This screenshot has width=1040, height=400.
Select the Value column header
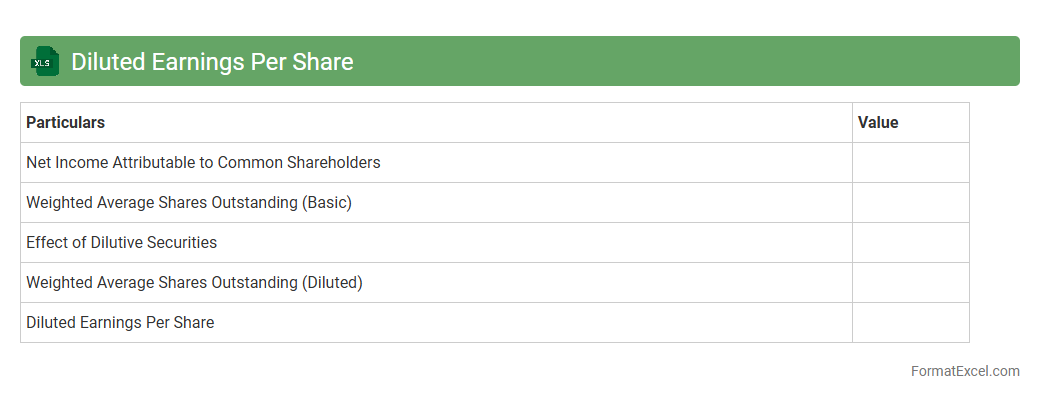coord(878,123)
